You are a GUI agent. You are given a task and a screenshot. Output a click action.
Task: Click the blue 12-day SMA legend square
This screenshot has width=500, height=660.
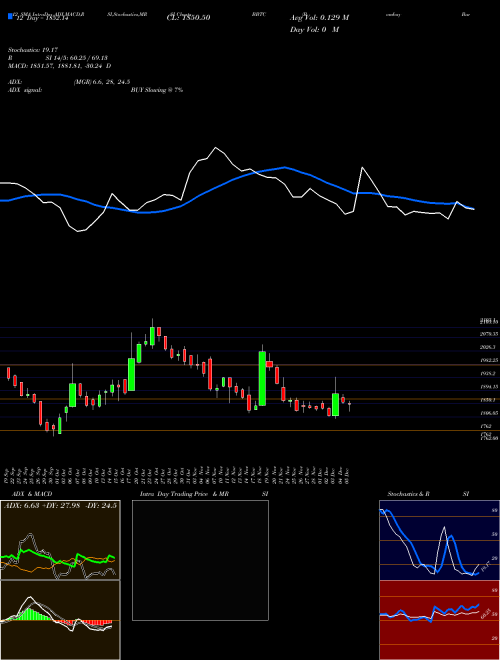[10, 17]
